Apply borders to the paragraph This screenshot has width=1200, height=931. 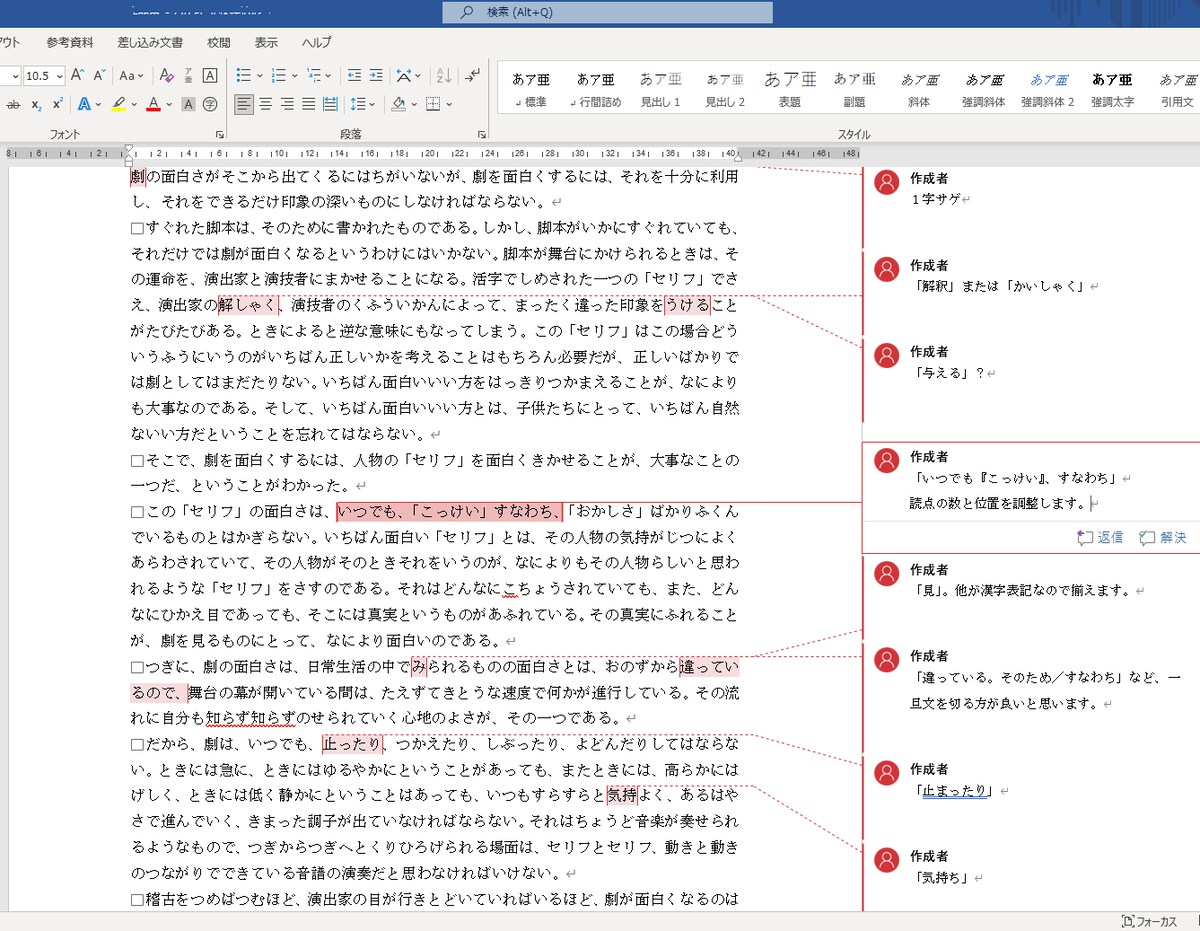[433, 104]
